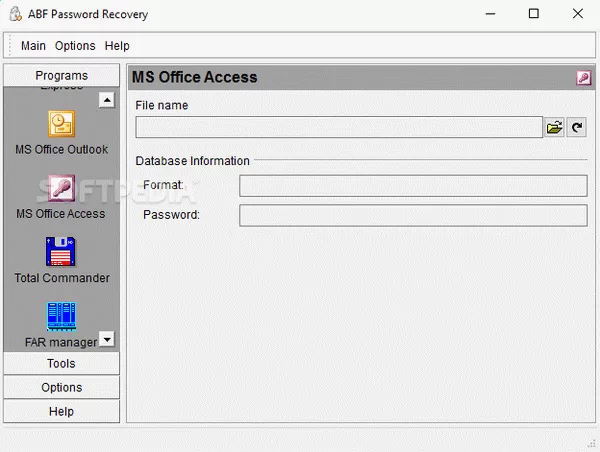Browse for file with open folder icon
This screenshot has width=600, height=452.
554,127
